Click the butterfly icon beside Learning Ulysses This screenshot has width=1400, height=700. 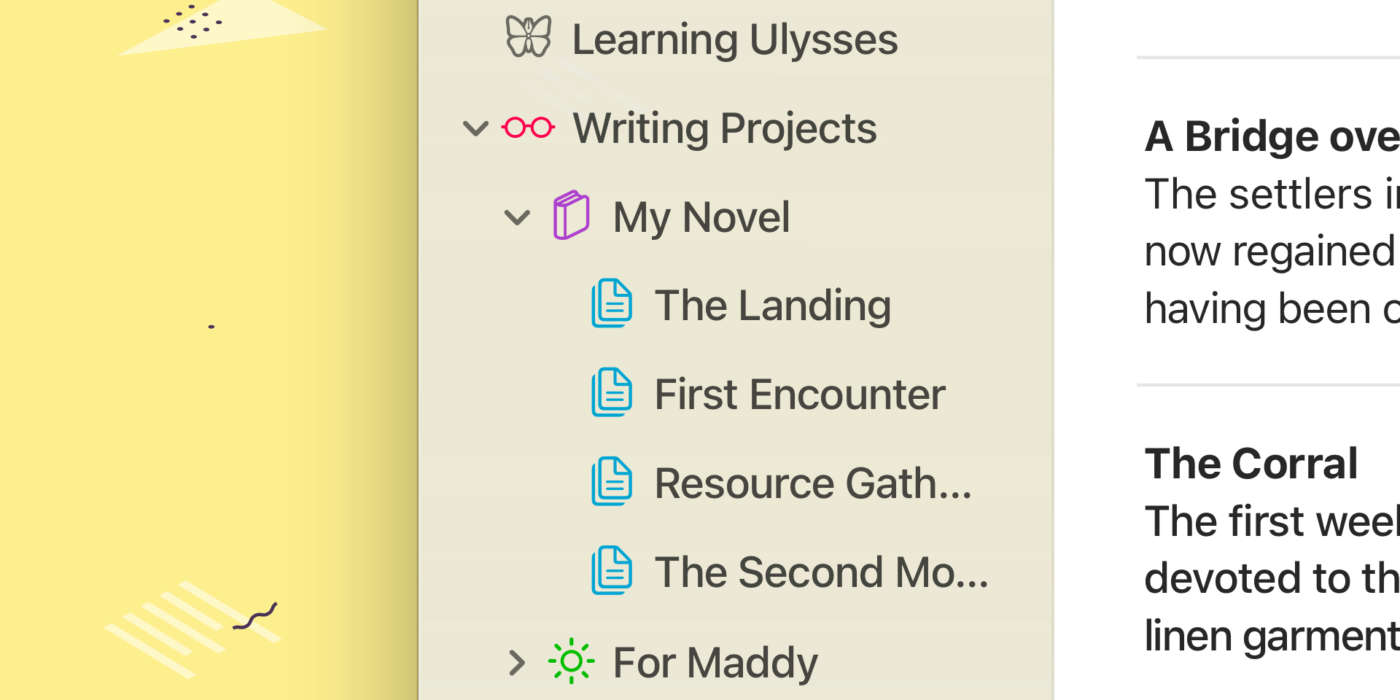coord(528,38)
